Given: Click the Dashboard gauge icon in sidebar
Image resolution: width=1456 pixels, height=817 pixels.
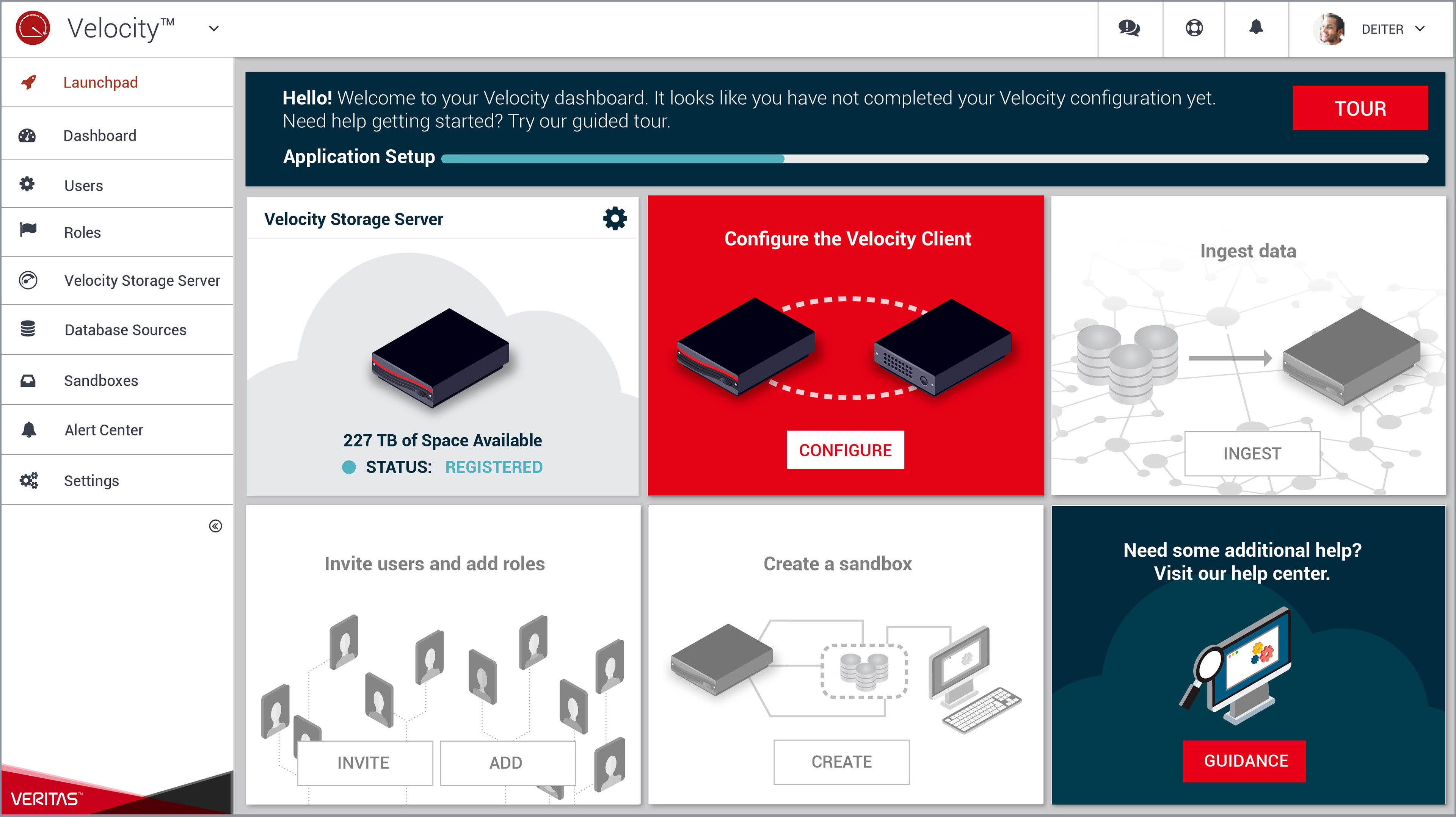Looking at the screenshot, I should coord(27,136).
